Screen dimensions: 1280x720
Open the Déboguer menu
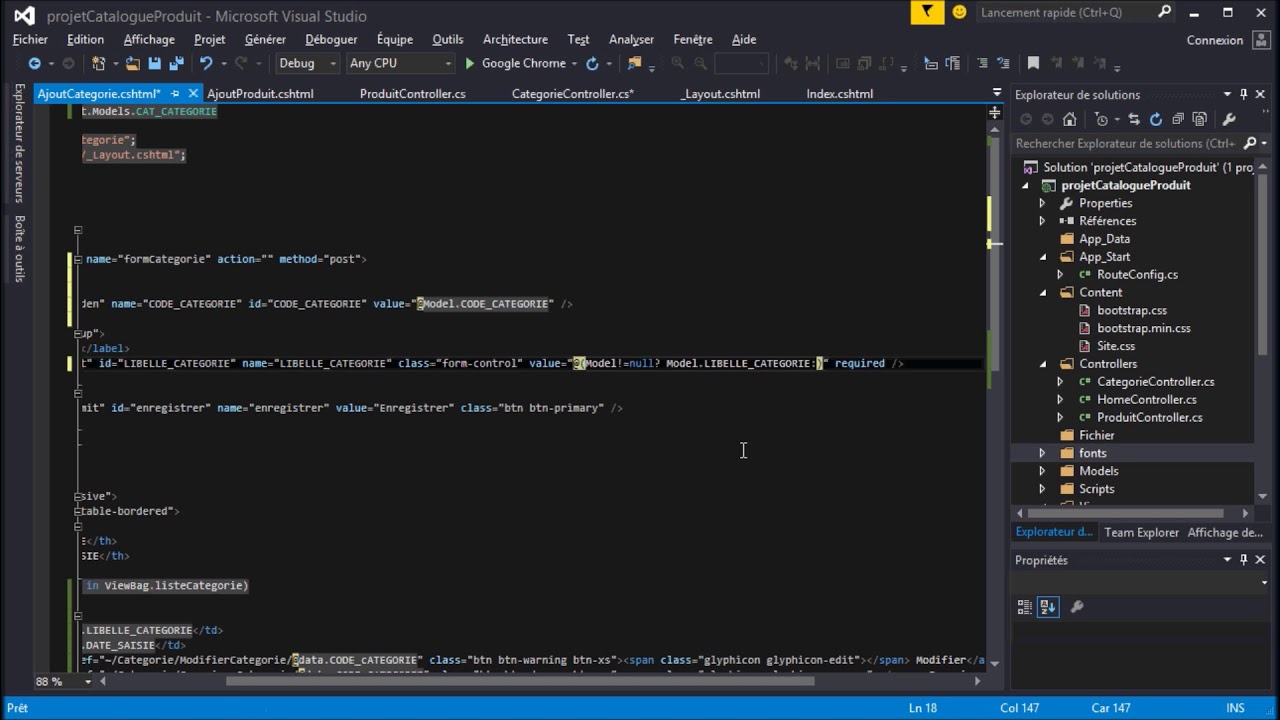[x=331, y=39]
